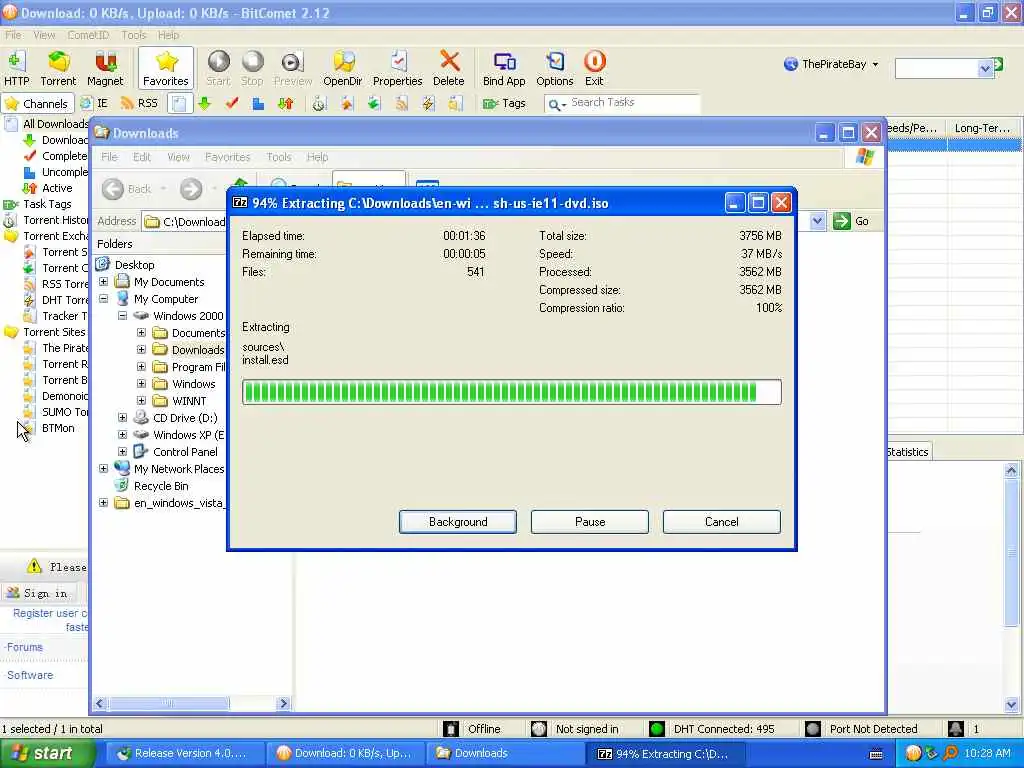Select the red checkmark completed filter icon
This screenshot has height=768, width=1024.
click(x=232, y=103)
